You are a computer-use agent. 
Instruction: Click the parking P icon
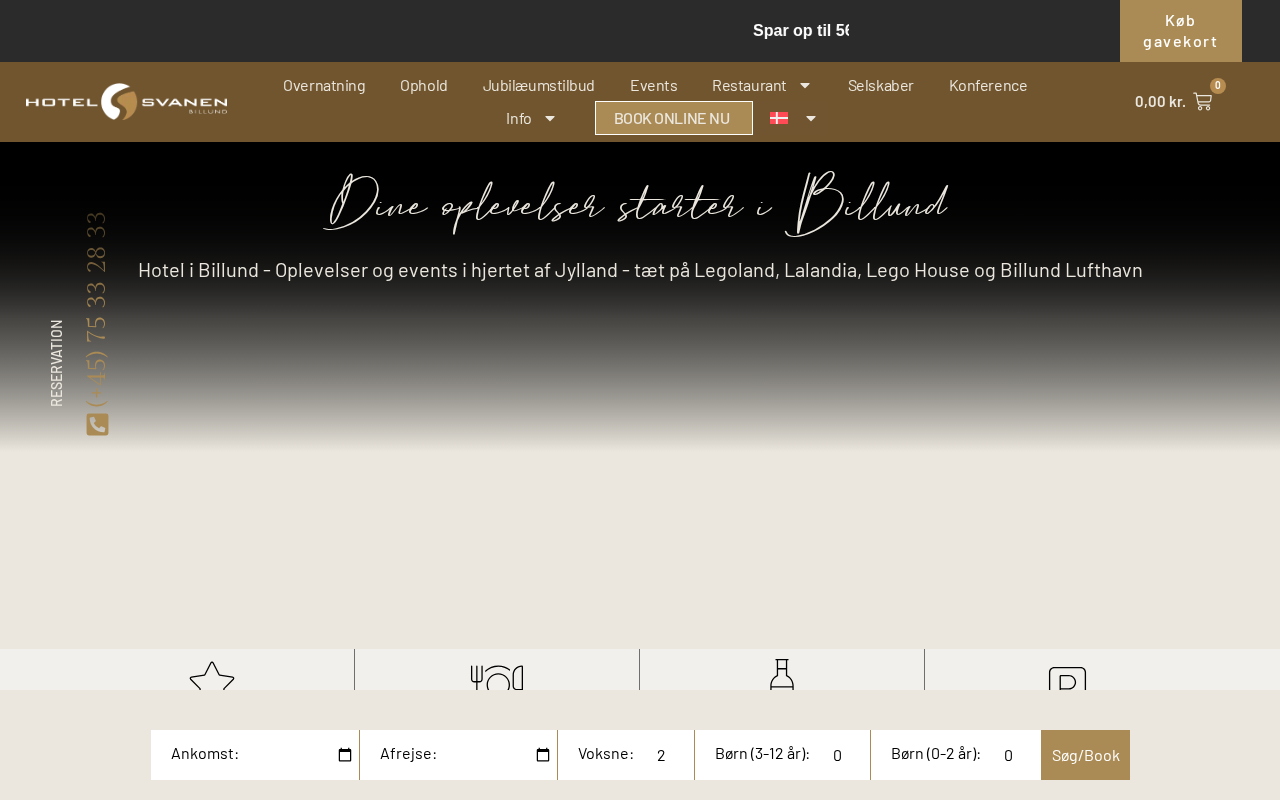(1067, 678)
